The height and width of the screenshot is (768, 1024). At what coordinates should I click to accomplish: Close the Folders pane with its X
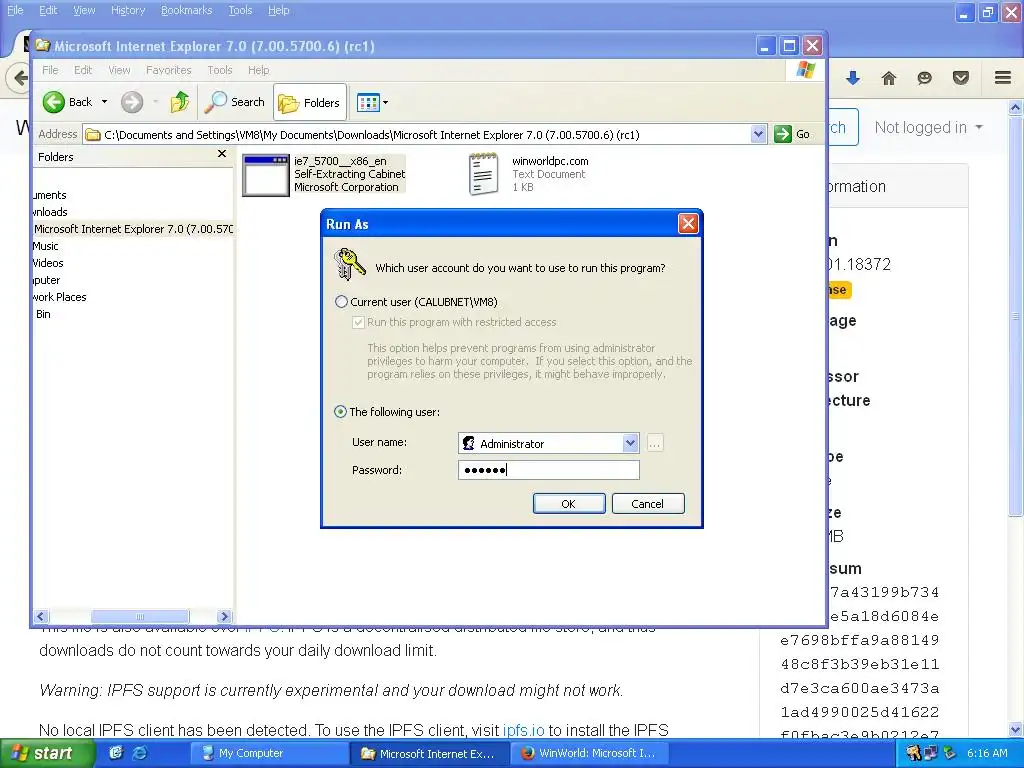222,153
